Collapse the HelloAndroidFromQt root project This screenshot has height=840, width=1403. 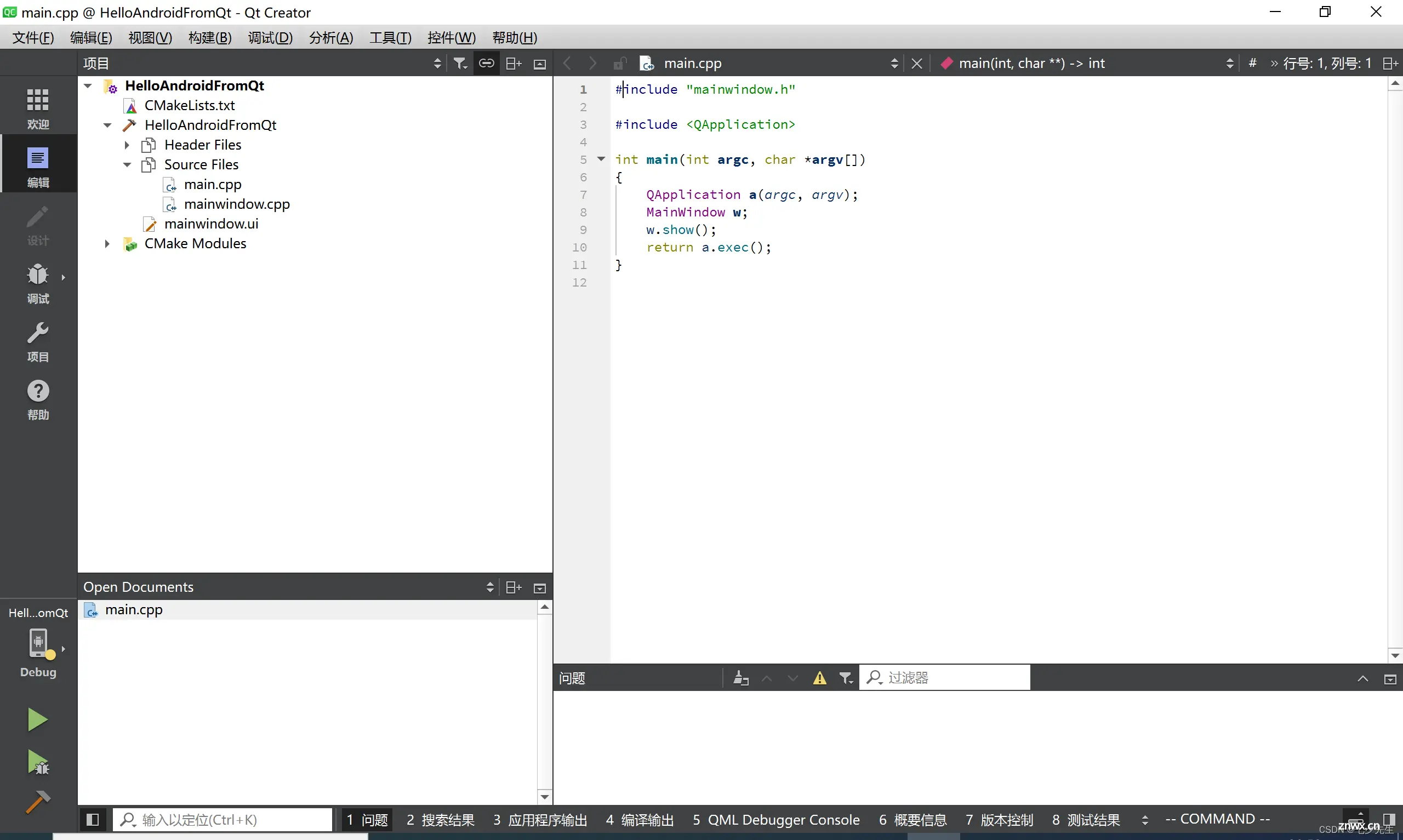88,85
